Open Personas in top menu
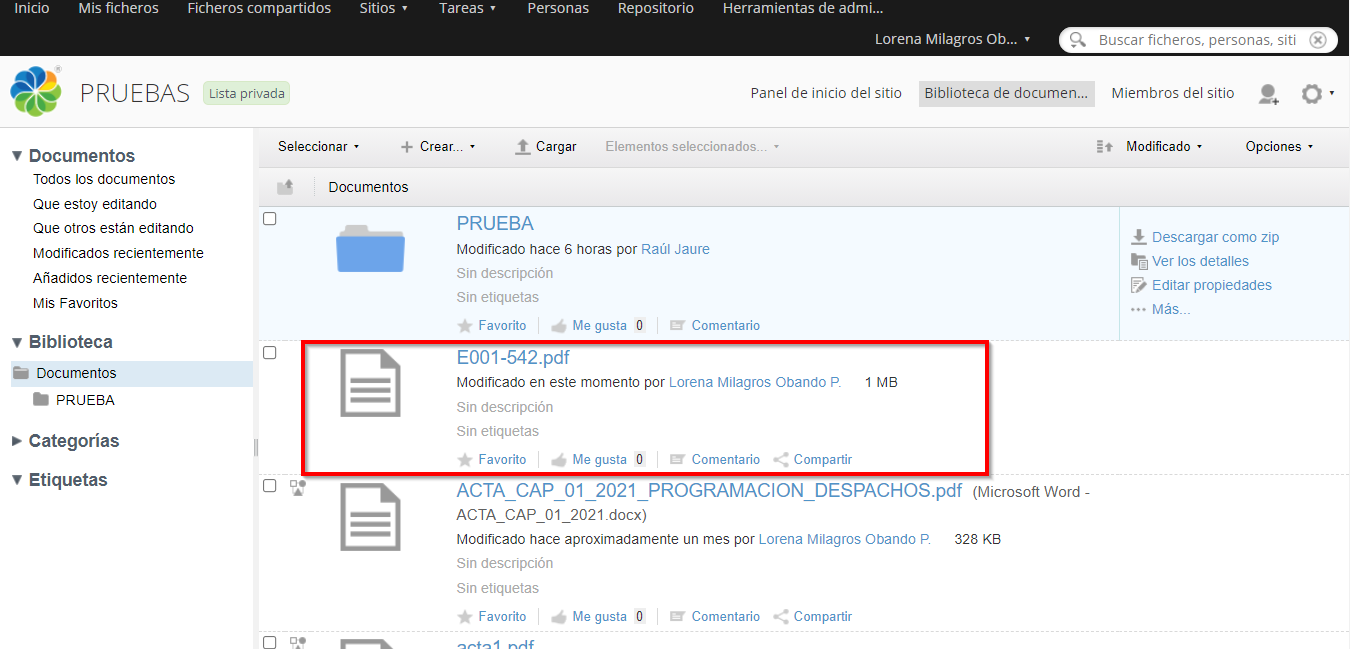The height and width of the screenshot is (649, 1350). [x=558, y=8]
